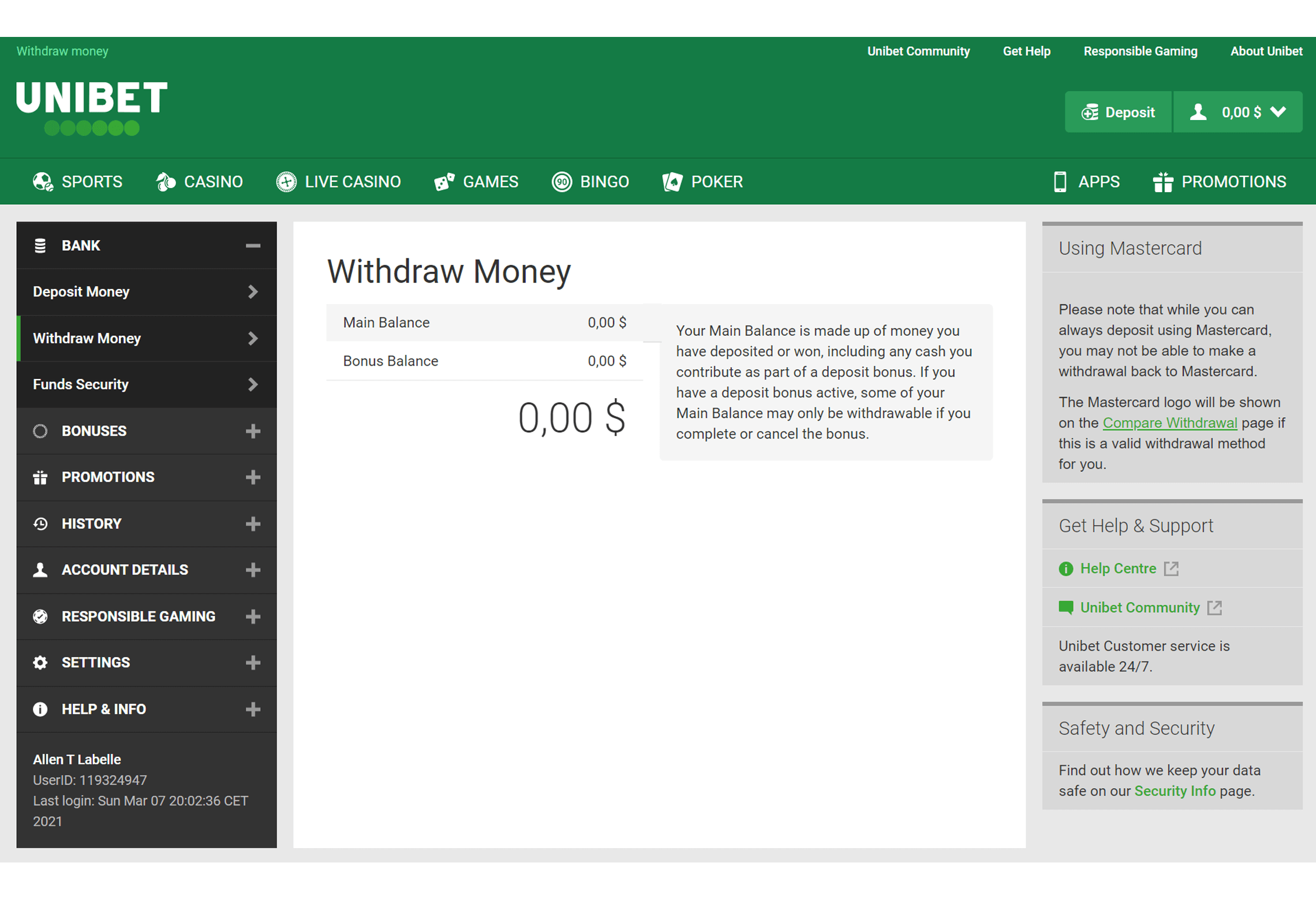The height and width of the screenshot is (900, 1316).
Task: Click the Apps phone icon
Action: click(1060, 182)
